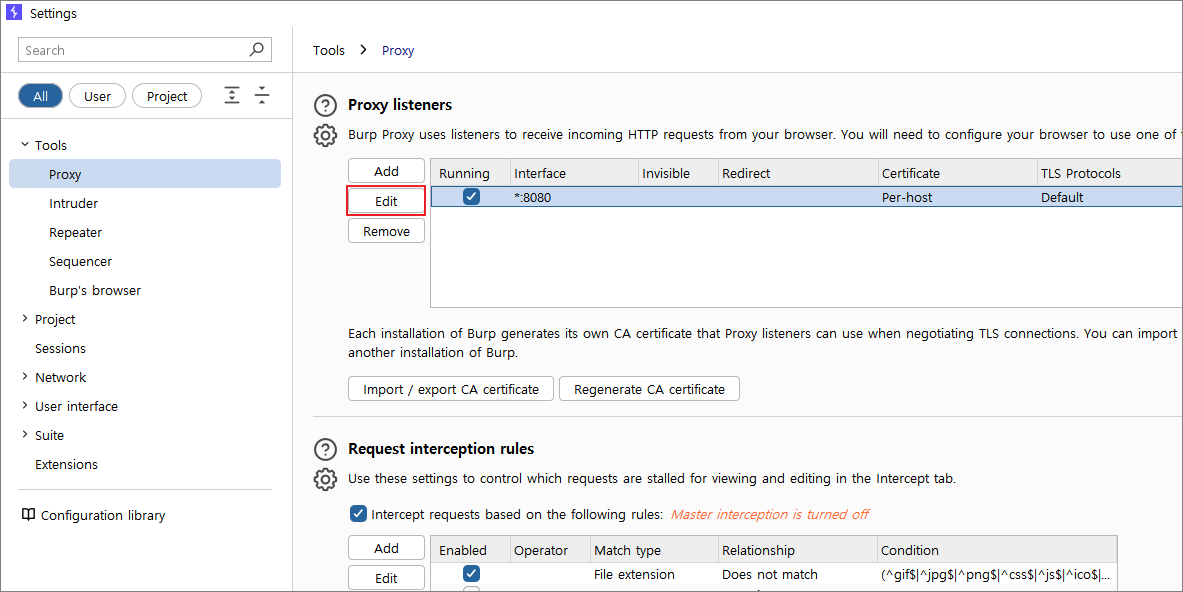Click the File extension match type cell

pos(653,574)
